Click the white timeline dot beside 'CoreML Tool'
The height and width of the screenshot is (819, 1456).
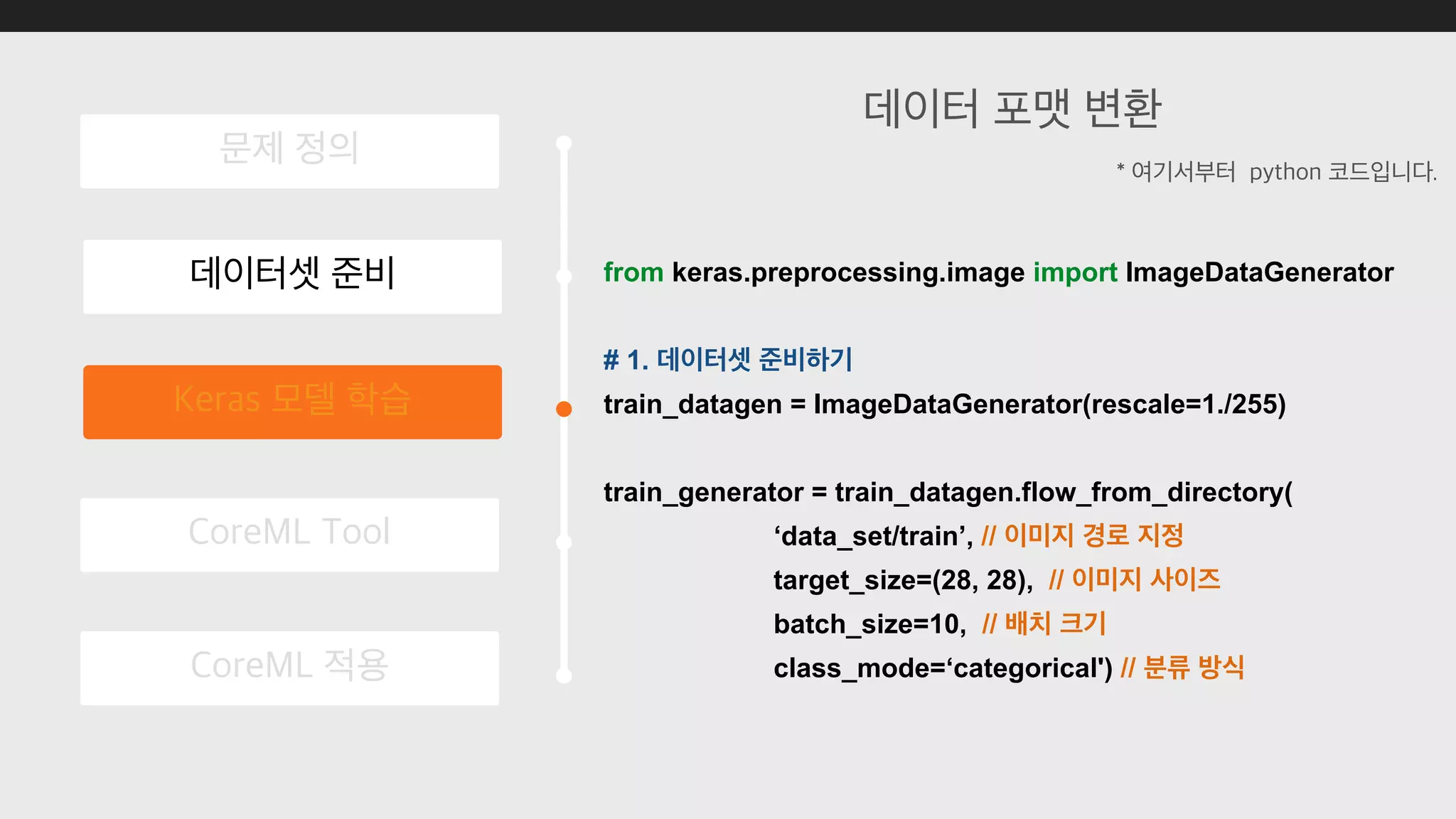pyautogui.click(x=564, y=542)
